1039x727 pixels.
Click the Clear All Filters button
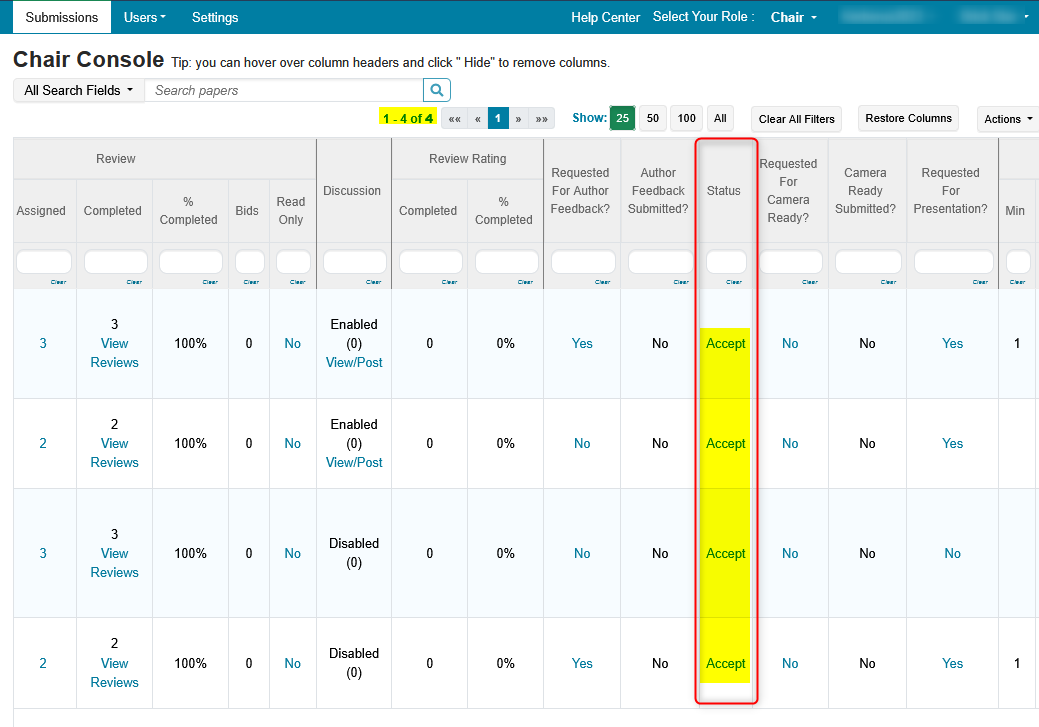coord(796,119)
